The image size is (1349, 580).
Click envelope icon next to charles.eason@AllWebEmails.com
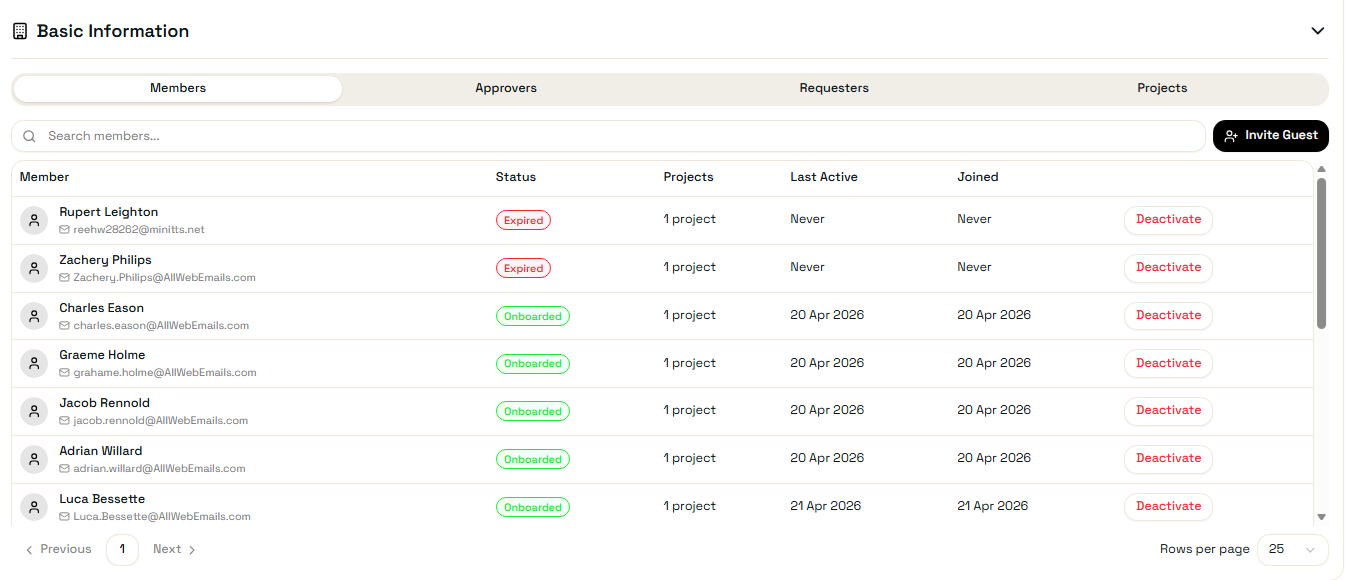click(65, 326)
